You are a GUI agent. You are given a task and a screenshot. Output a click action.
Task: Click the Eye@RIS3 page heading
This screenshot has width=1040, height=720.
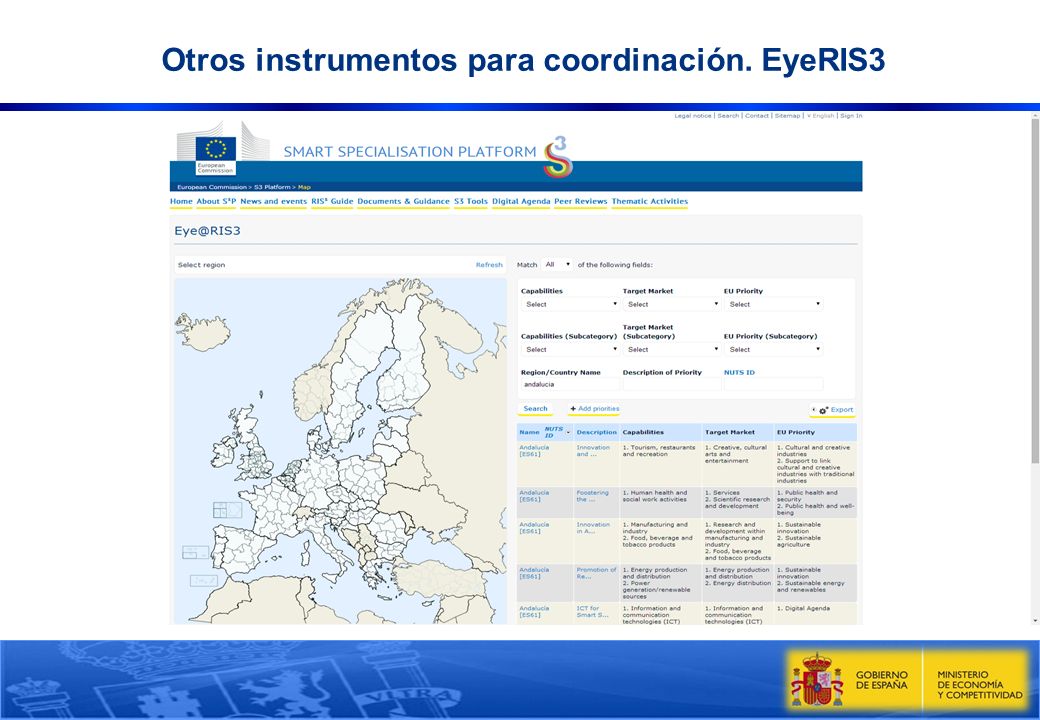(x=207, y=231)
